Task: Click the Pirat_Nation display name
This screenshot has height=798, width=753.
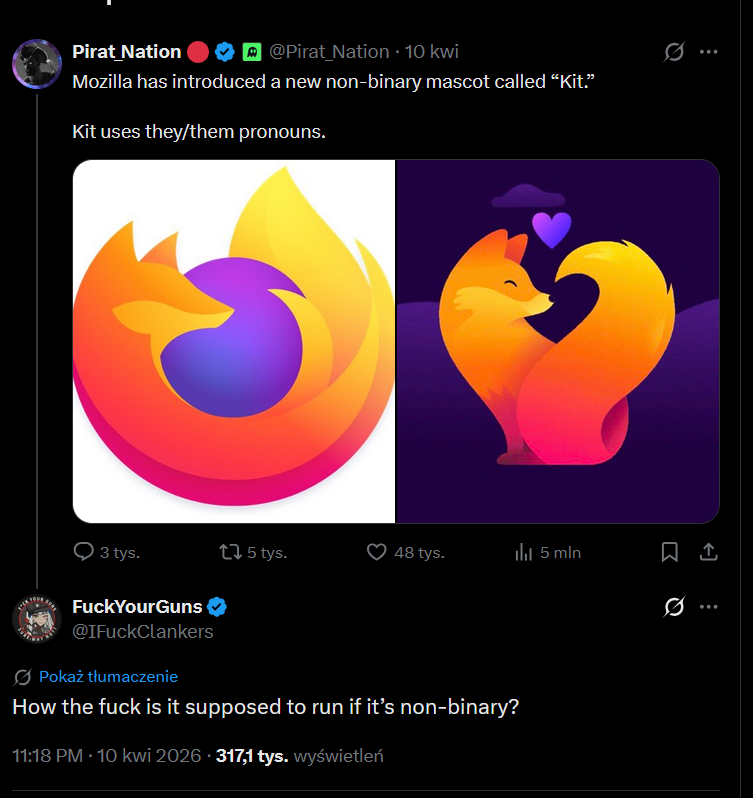Action: click(126, 51)
